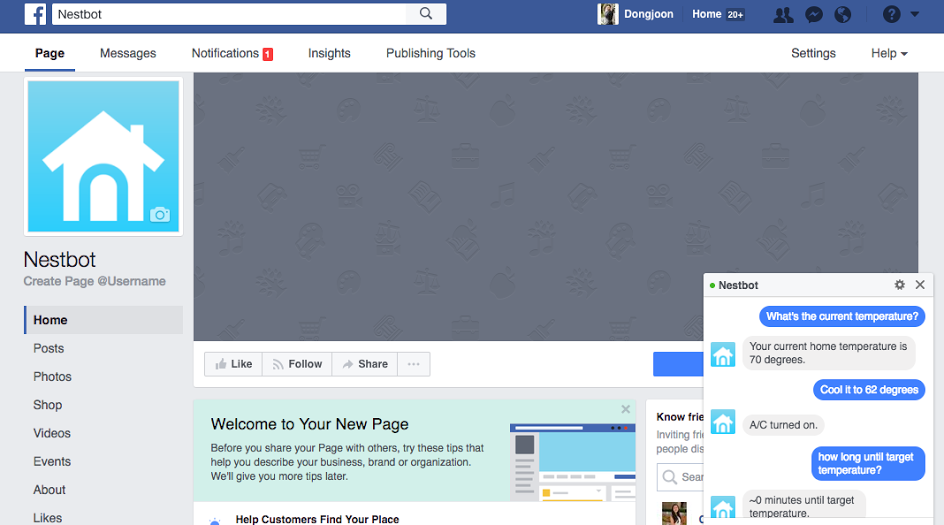Click the Nestbot chat header name
Screen dimensions: 944x525
(738, 285)
